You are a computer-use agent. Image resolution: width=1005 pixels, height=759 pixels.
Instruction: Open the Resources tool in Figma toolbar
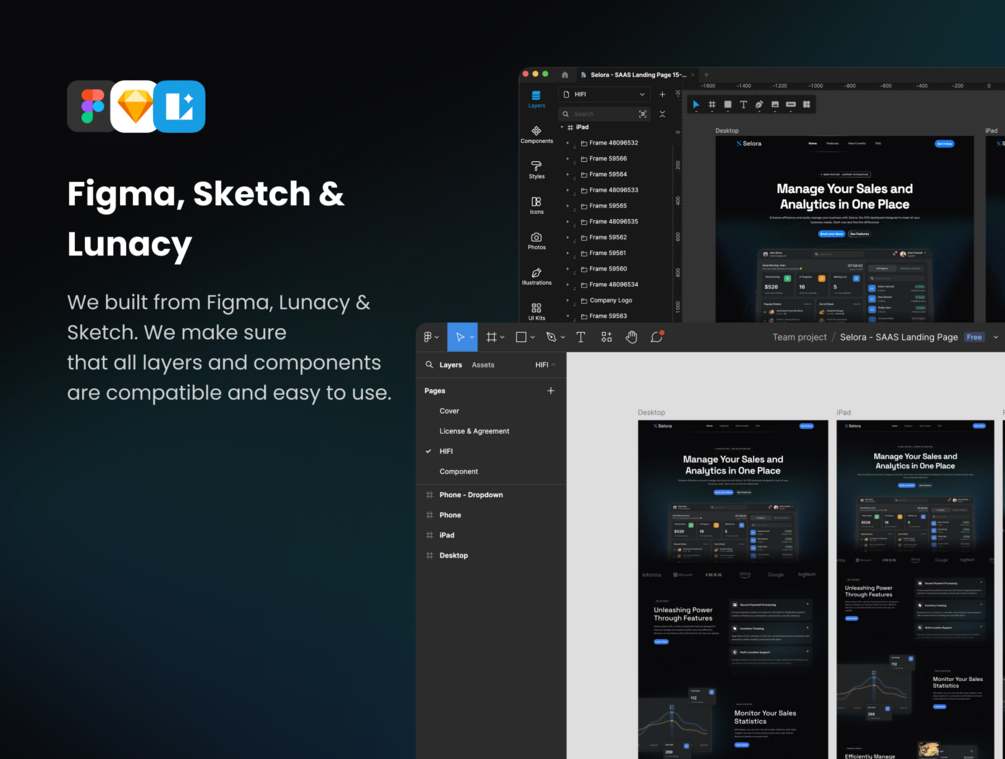pos(606,337)
